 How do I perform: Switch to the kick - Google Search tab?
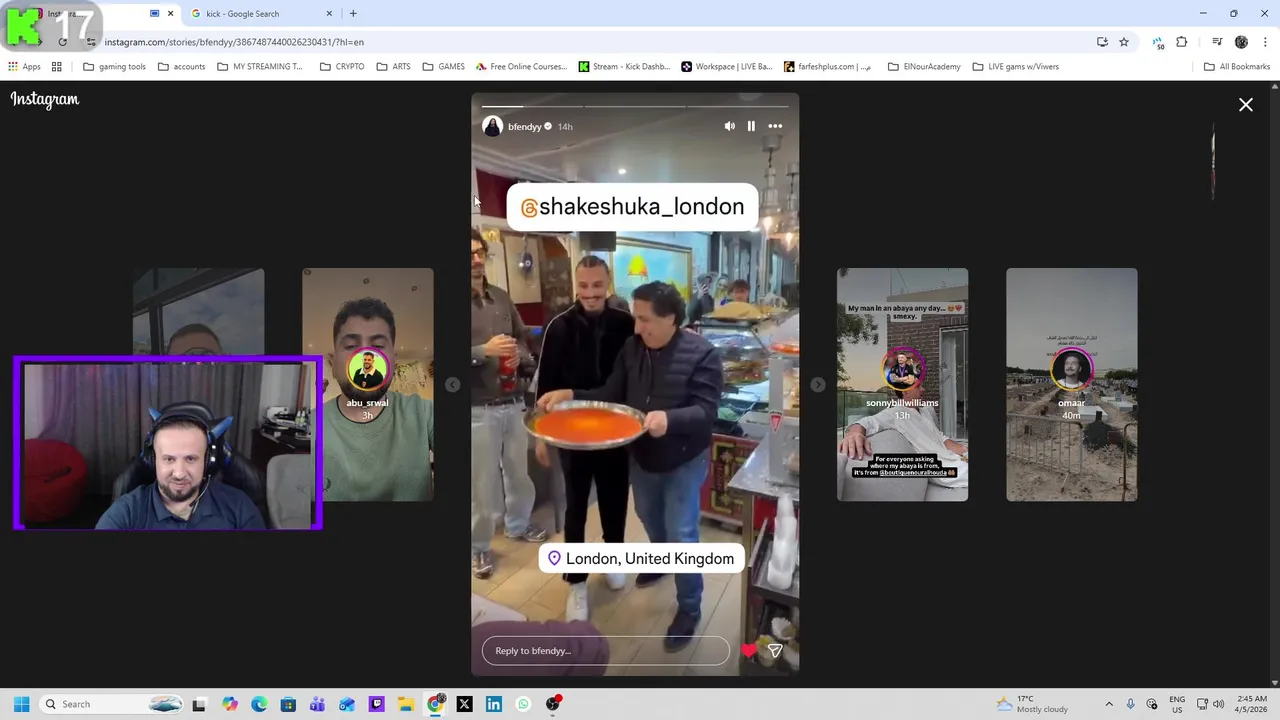click(260, 14)
